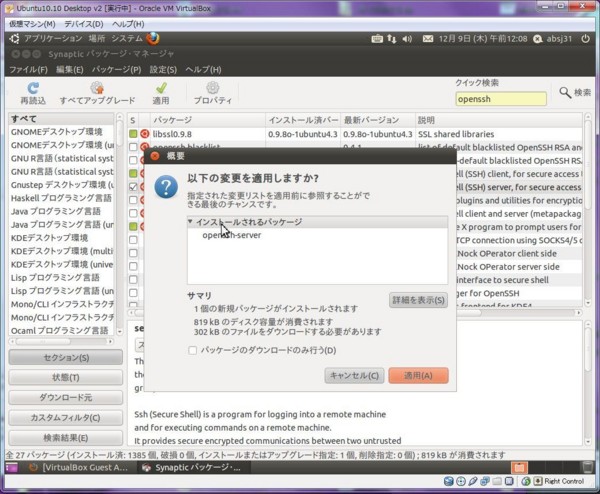Toggle the checked box of (SSH) server row
600x494 pixels.
click(133, 187)
